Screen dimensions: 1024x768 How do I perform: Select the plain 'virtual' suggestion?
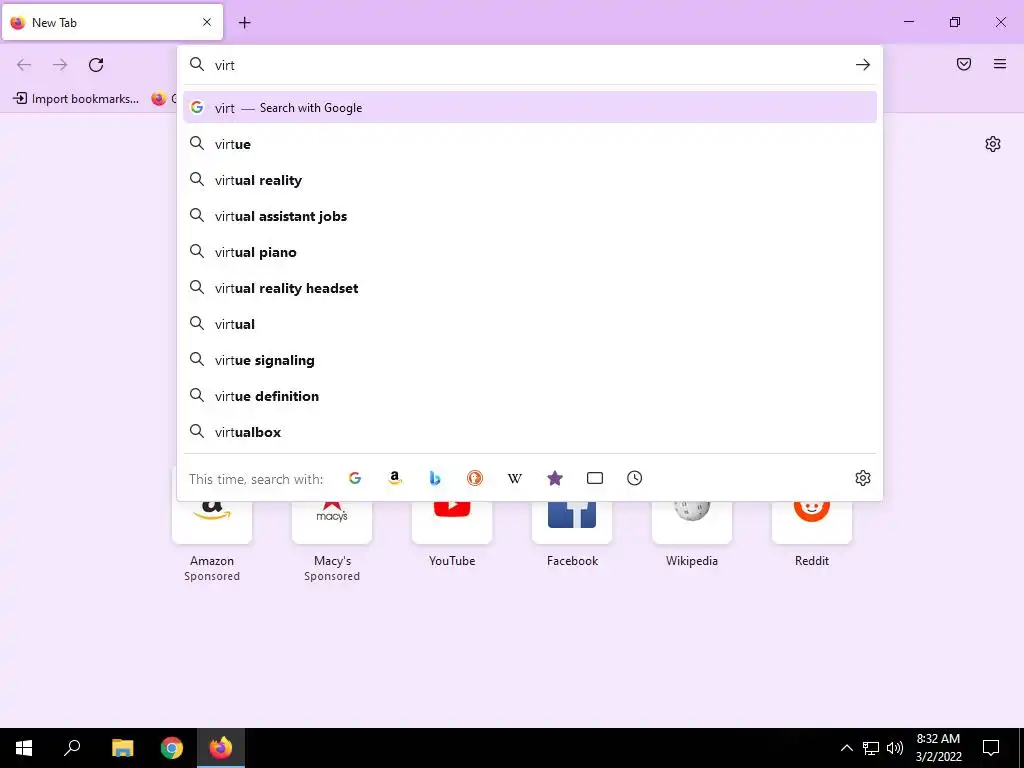point(530,323)
